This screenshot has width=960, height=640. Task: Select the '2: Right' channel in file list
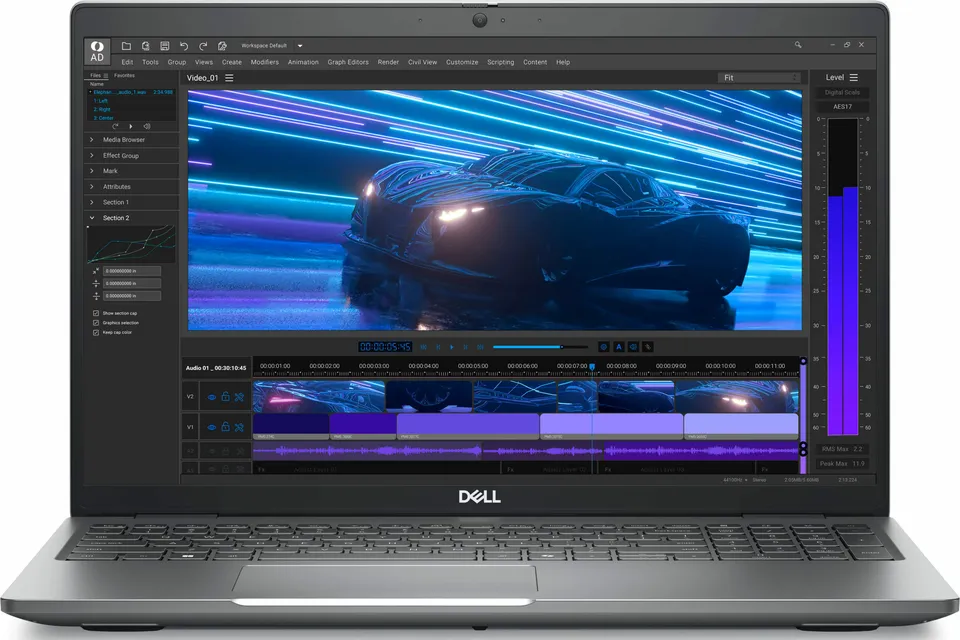pyautogui.click(x=102, y=110)
